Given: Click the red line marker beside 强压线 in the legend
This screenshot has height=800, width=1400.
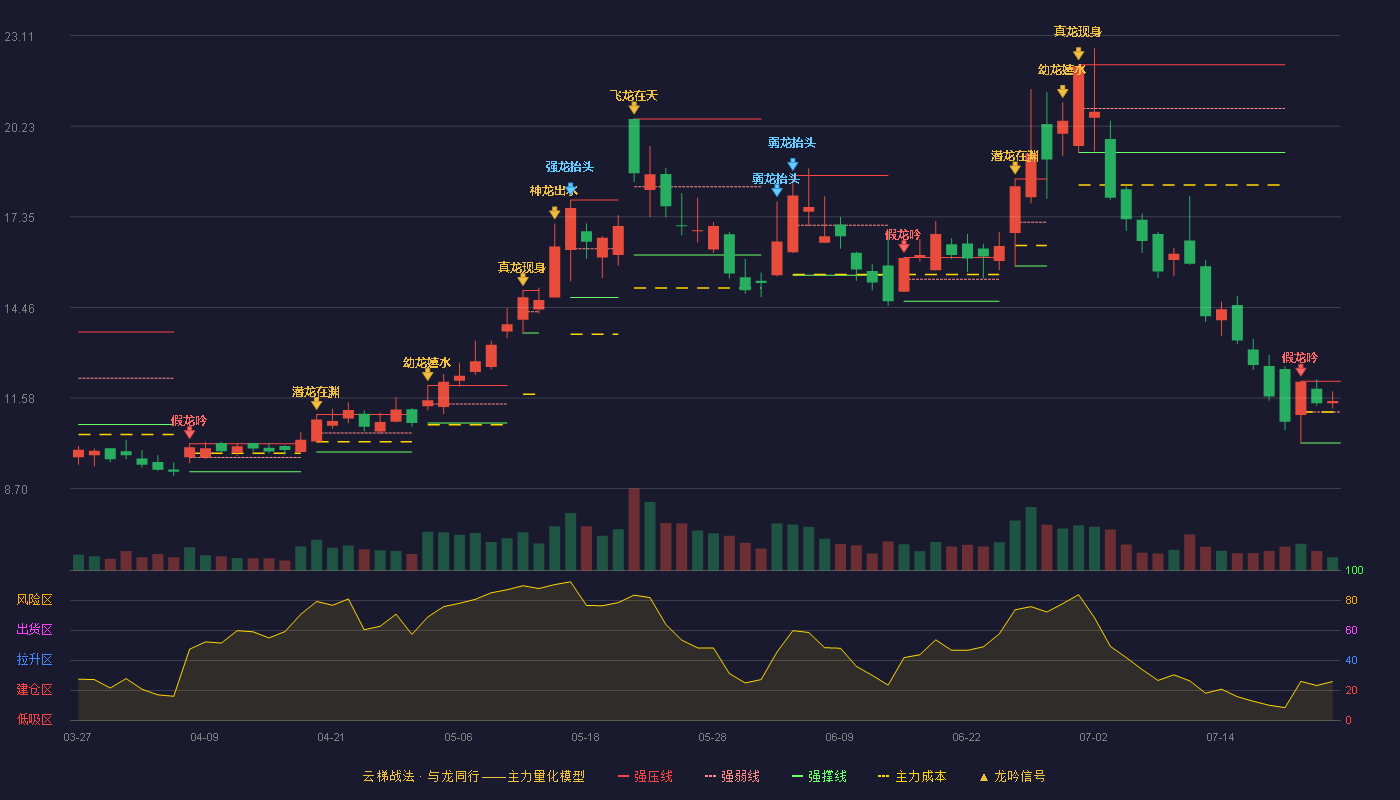Looking at the screenshot, I should [x=623, y=776].
